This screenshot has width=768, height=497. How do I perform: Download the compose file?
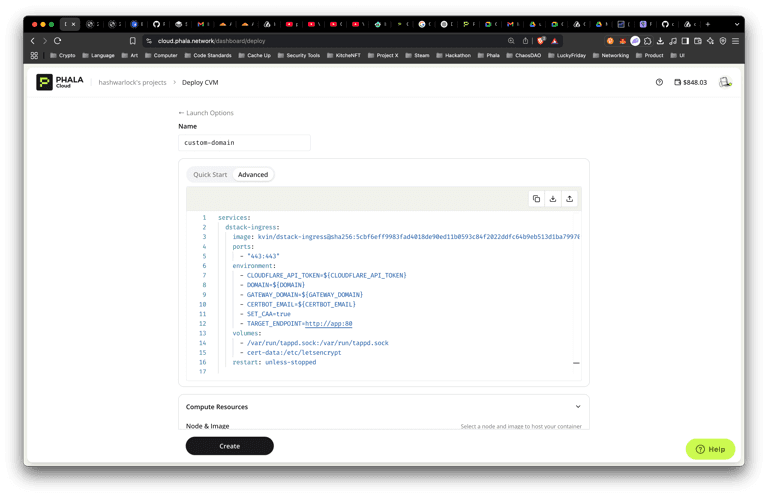pos(553,199)
